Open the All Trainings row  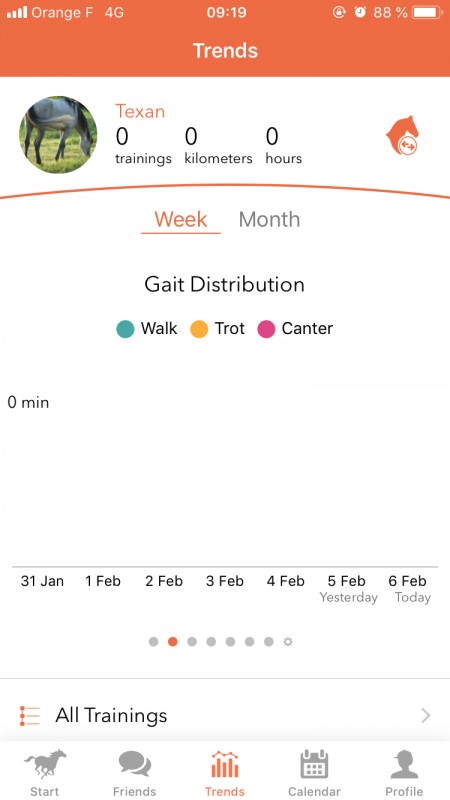[x=225, y=715]
